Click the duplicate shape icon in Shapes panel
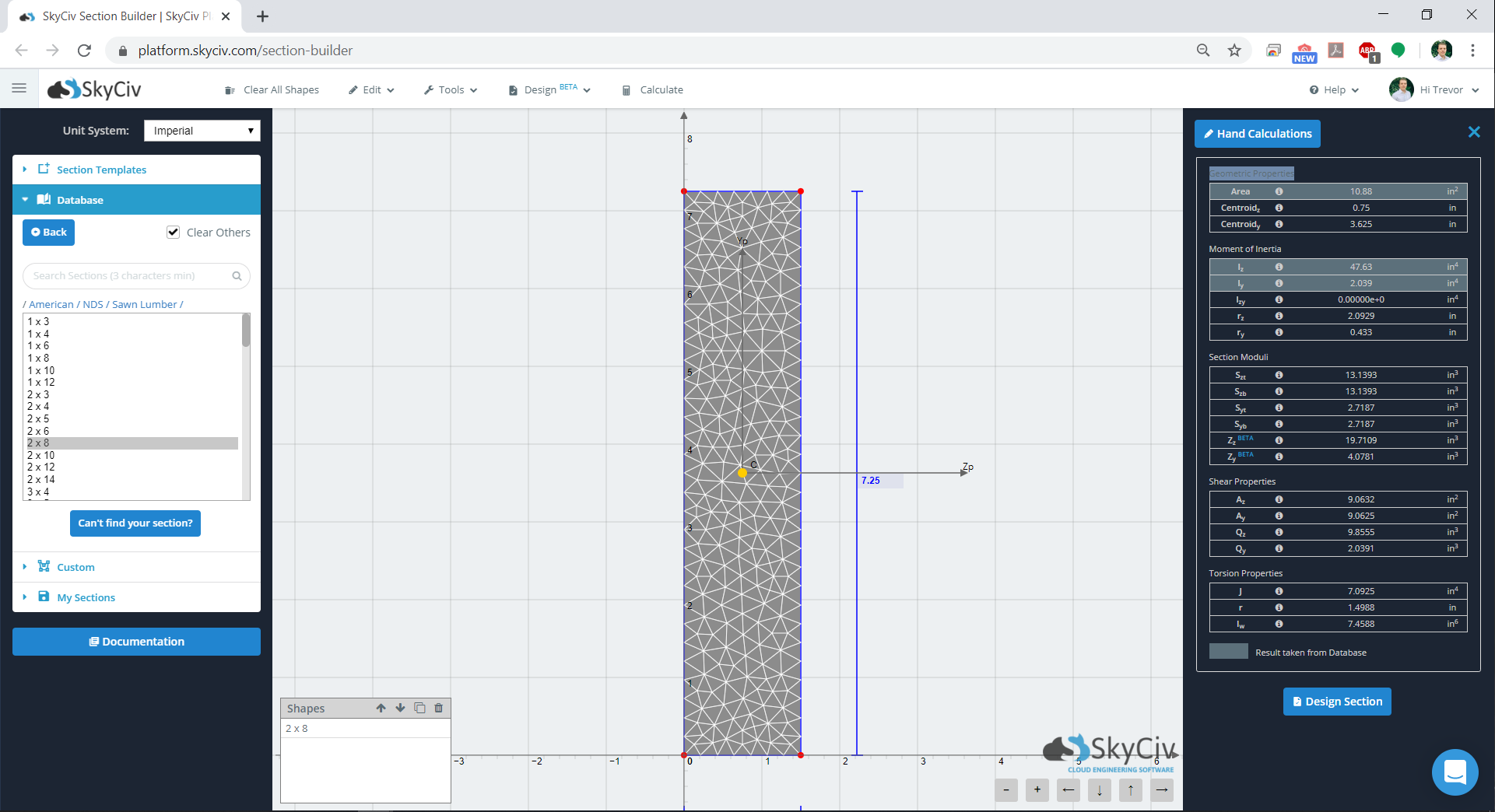Viewport: 1495px width, 812px height. 419,708
